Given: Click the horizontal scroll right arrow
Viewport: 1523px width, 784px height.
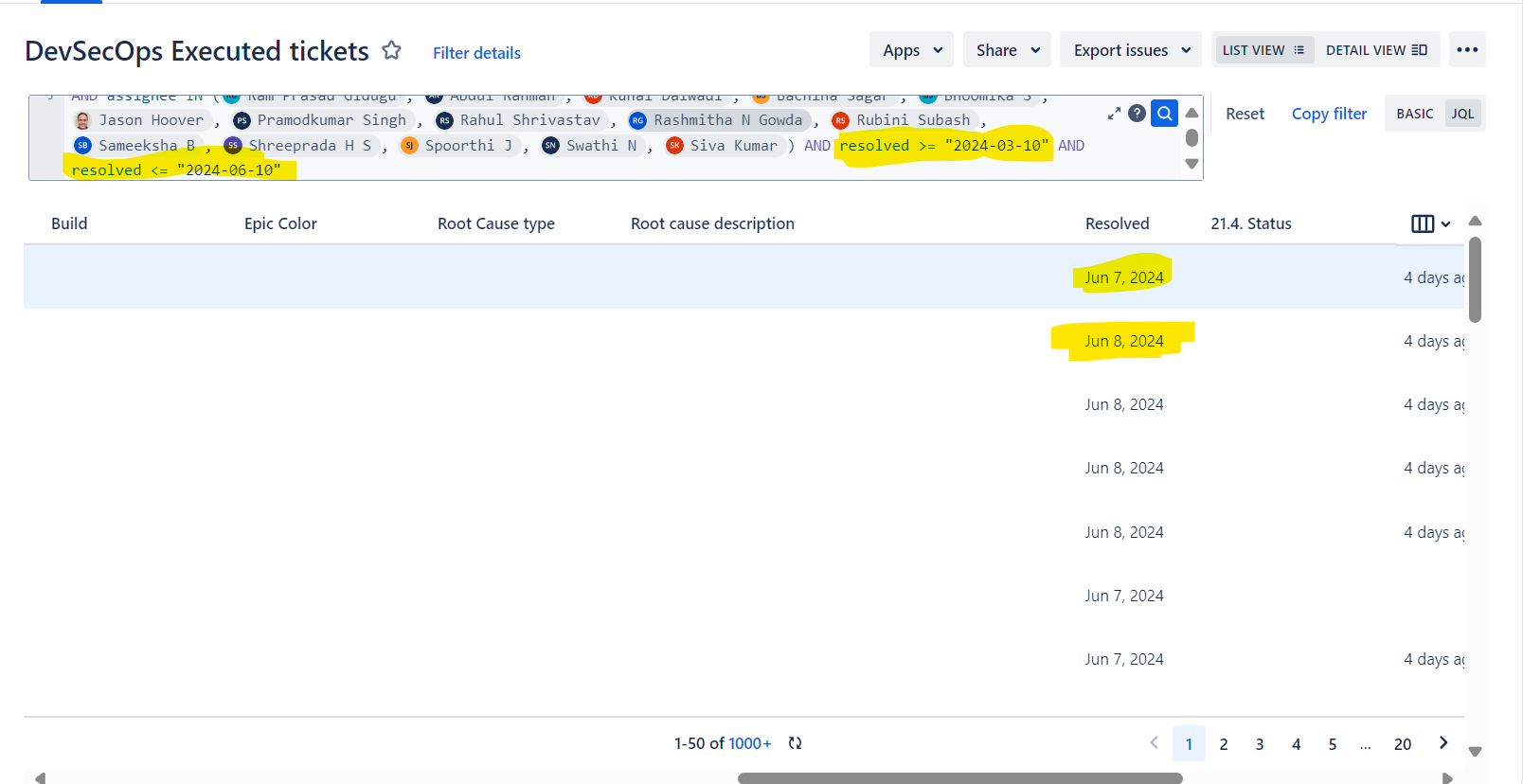Looking at the screenshot, I should pos(1447,777).
